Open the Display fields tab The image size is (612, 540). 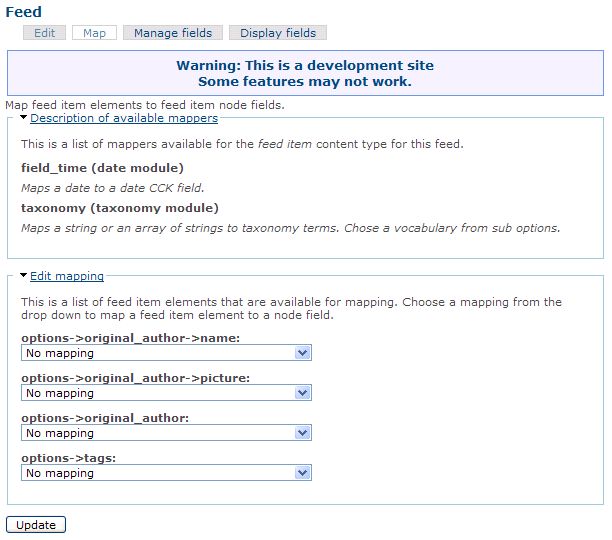(x=278, y=33)
